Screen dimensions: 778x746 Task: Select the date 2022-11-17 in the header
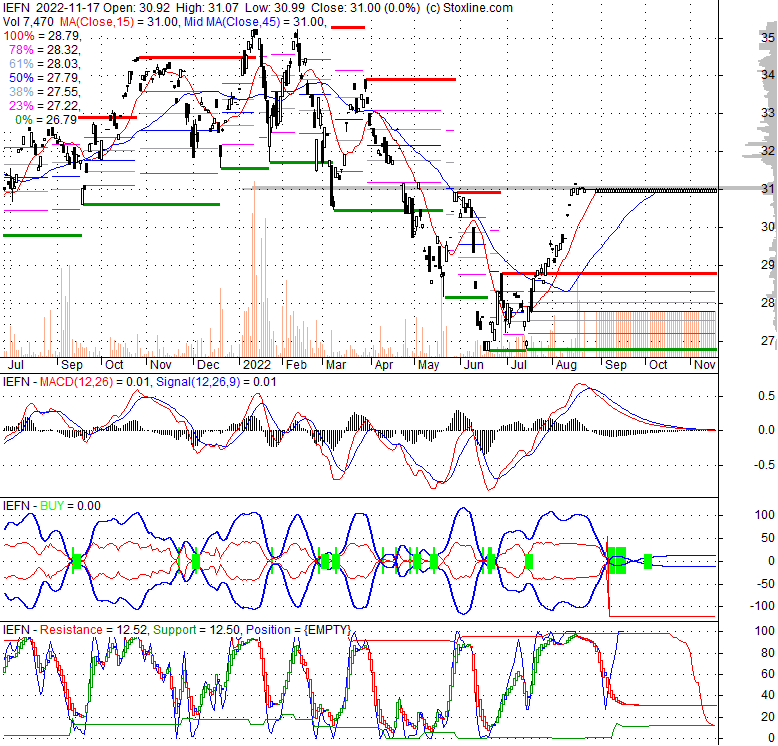(x=67, y=8)
